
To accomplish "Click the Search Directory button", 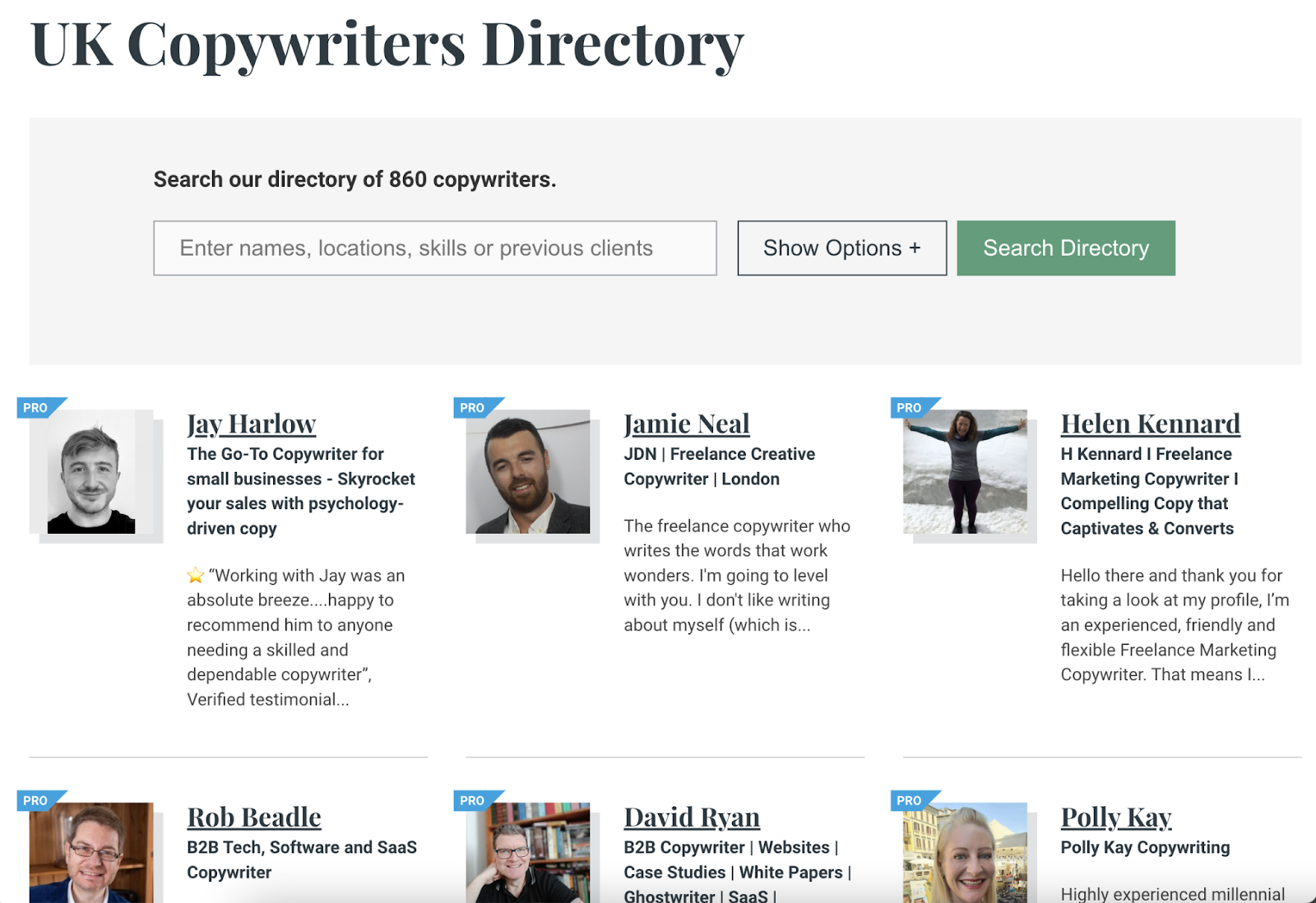I will pos(1065,248).
